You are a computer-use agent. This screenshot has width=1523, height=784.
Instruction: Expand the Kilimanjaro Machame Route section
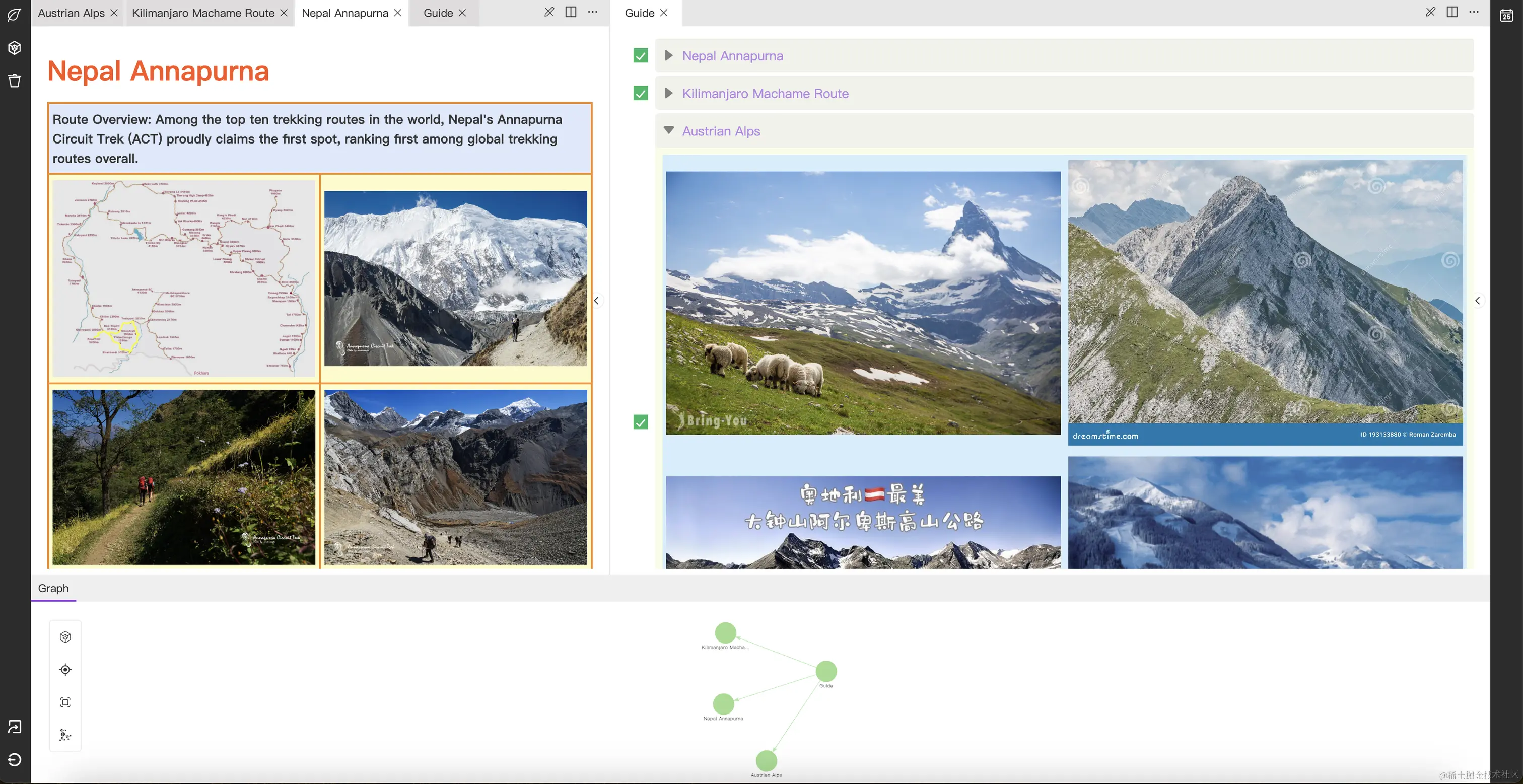[669, 94]
